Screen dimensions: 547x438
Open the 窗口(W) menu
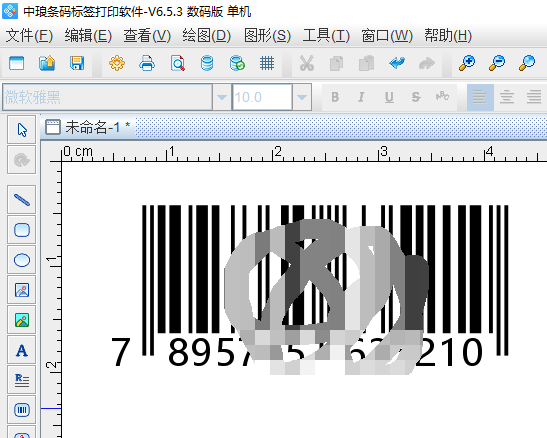pyautogui.click(x=387, y=36)
